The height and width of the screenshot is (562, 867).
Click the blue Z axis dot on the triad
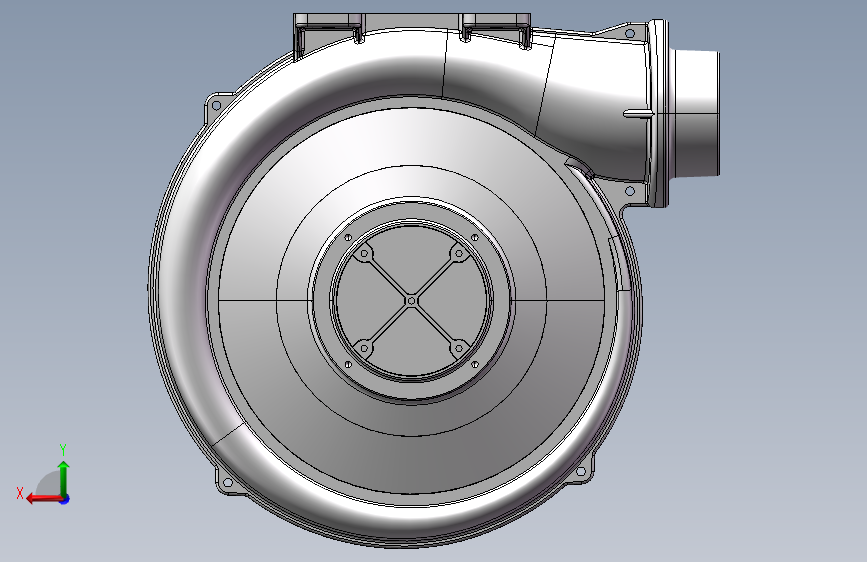tap(65, 499)
